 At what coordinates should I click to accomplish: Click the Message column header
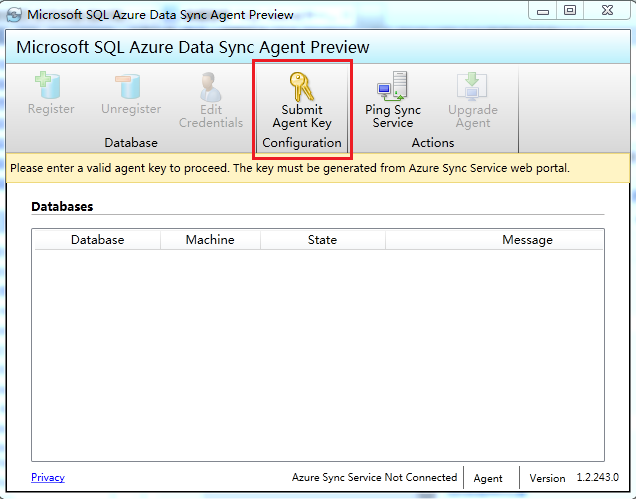click(x=494, y=240)
